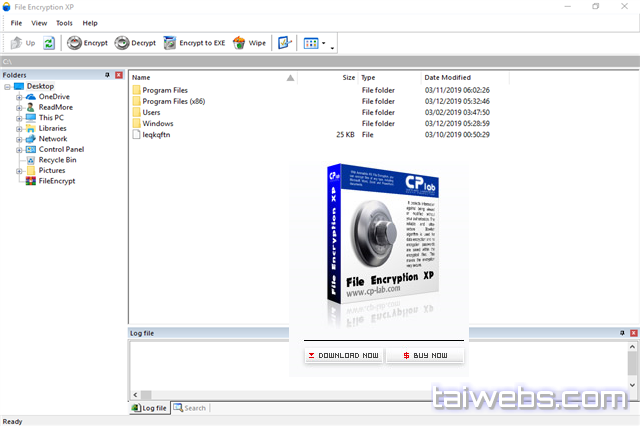Sort files by Date Modified column
Screen dimensions: 640x426
click(x=447, y=77)
